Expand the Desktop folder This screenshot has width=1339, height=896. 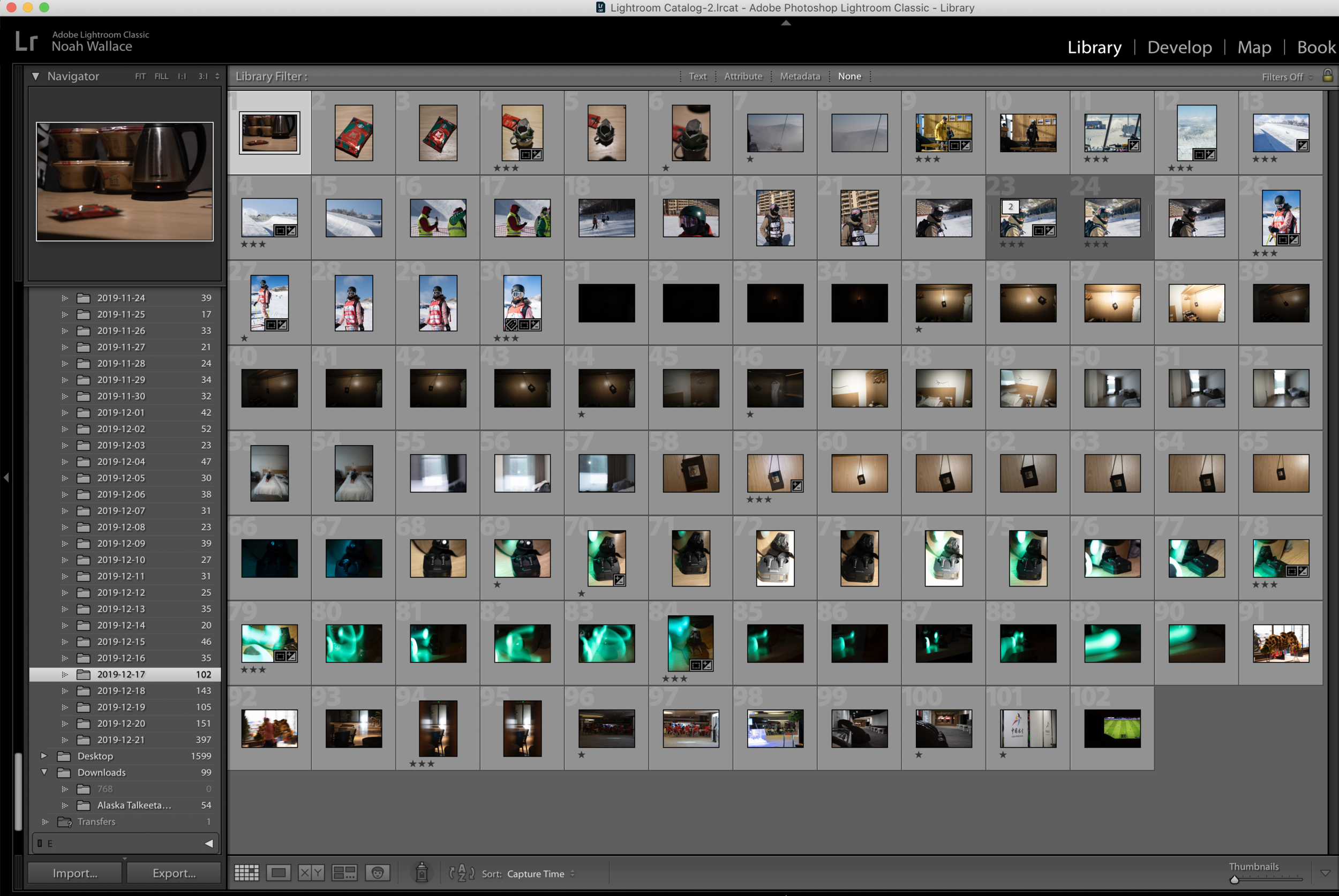(x=43, y=756)
